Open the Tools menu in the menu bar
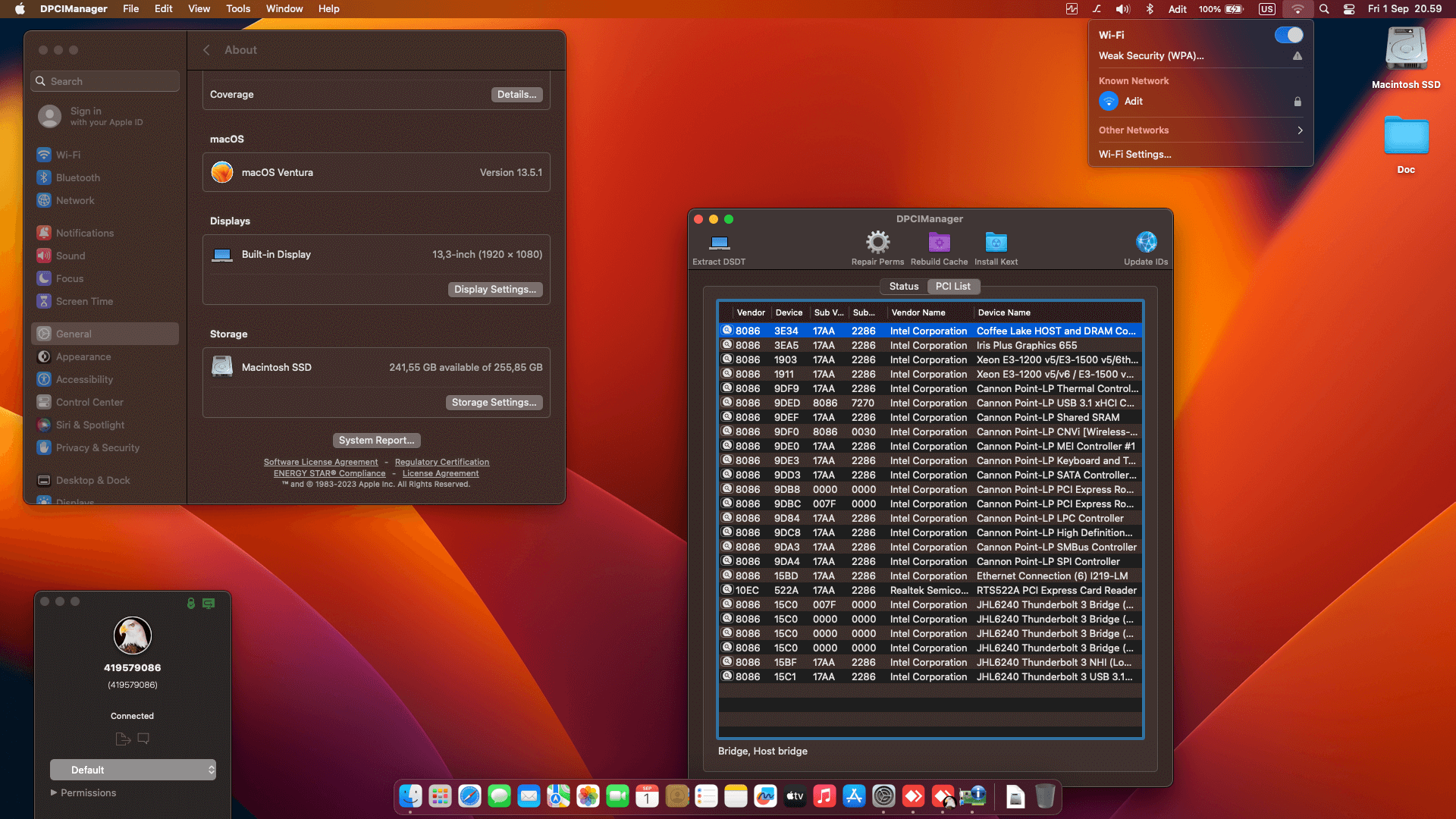The image size is (1456, 819). [237, 8]
